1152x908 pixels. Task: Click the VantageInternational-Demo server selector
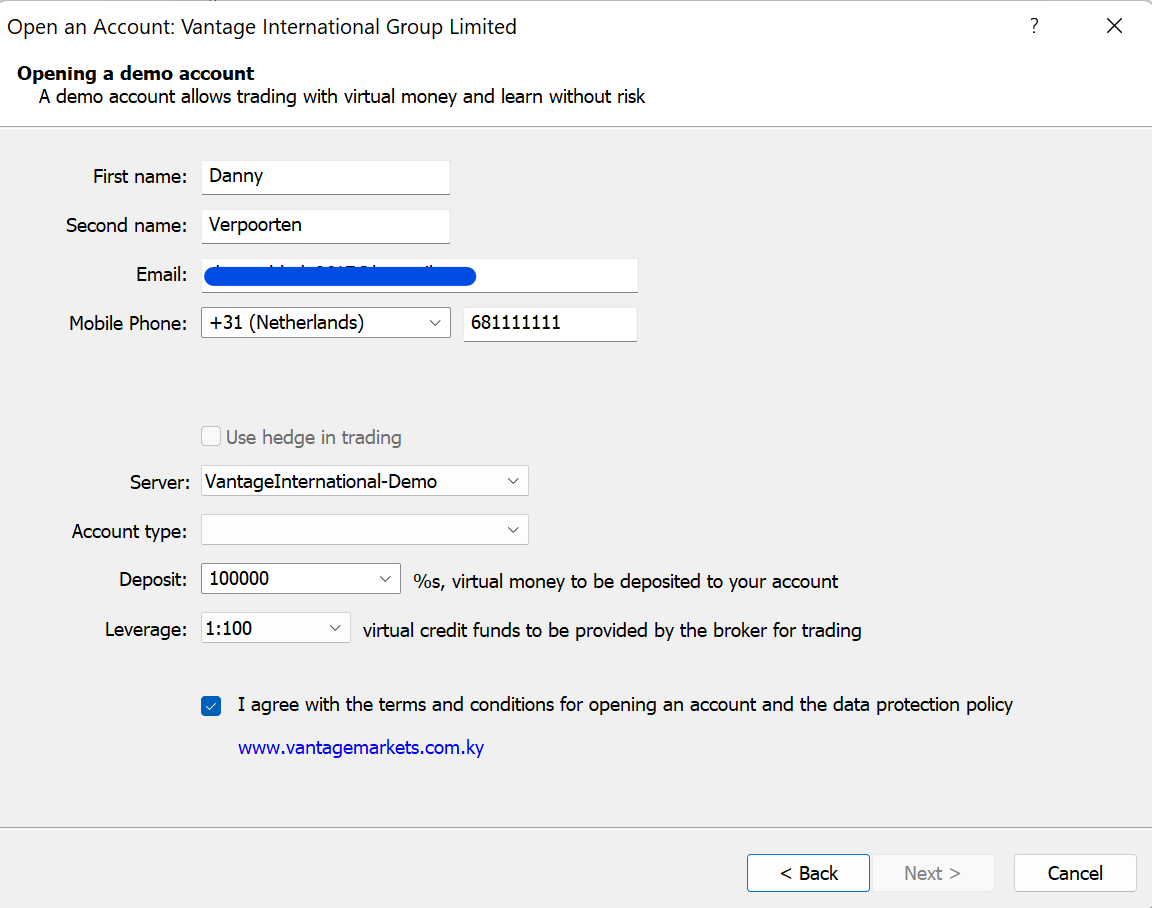(x=364, y=480)
